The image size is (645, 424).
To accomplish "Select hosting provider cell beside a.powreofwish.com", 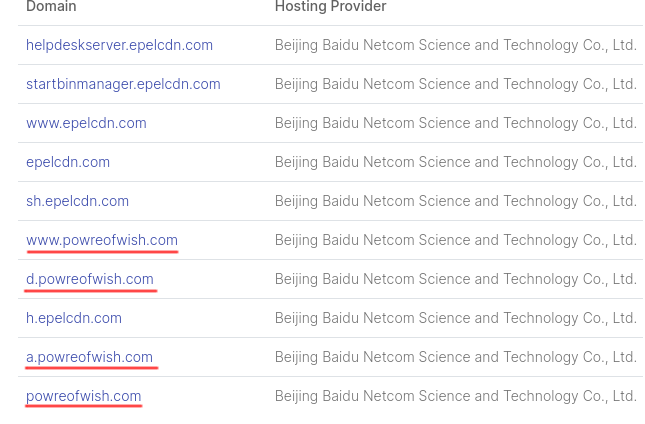I will (455, 357).
